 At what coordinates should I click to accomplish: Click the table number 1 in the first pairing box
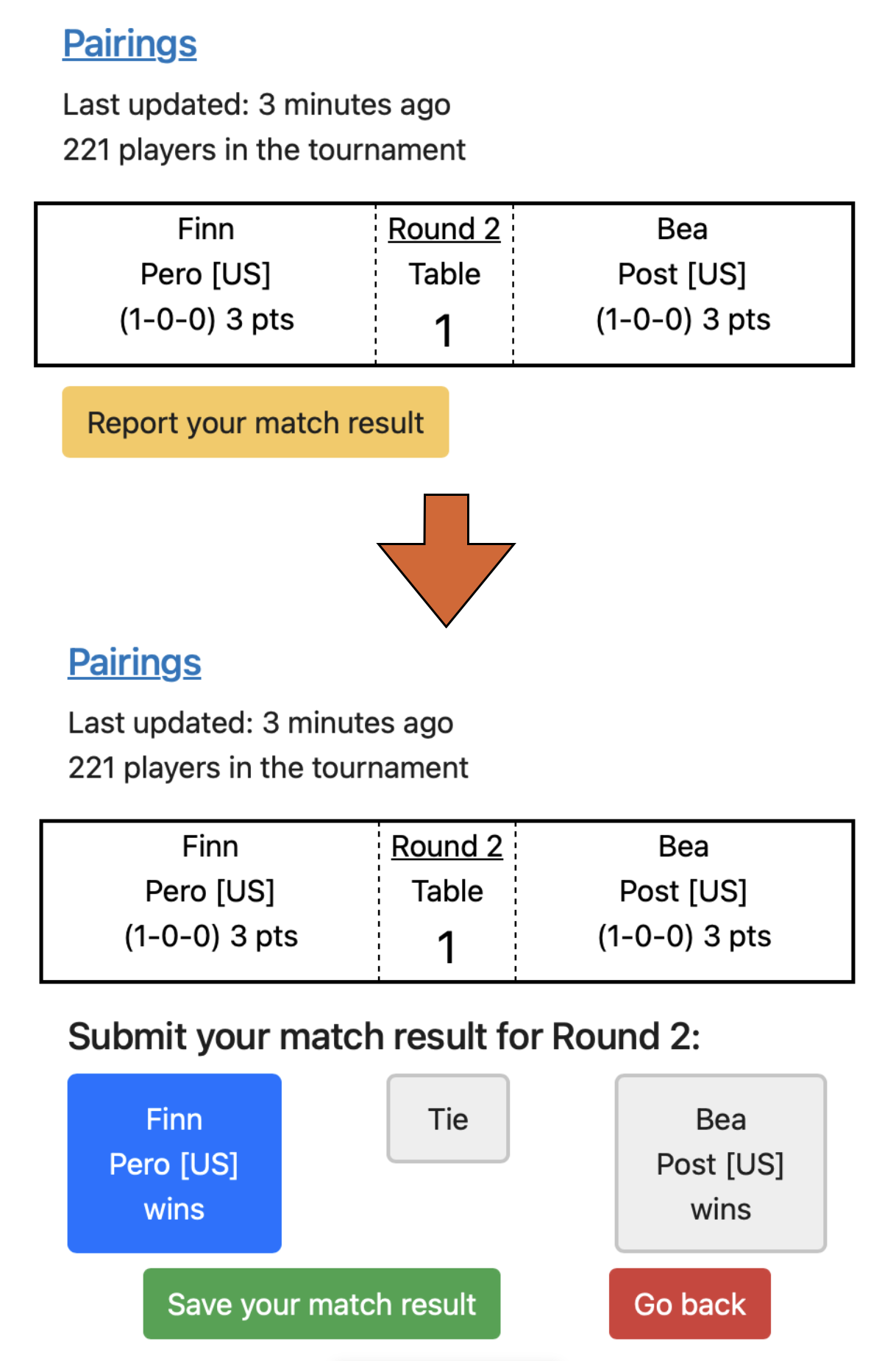tap(444, 331)
